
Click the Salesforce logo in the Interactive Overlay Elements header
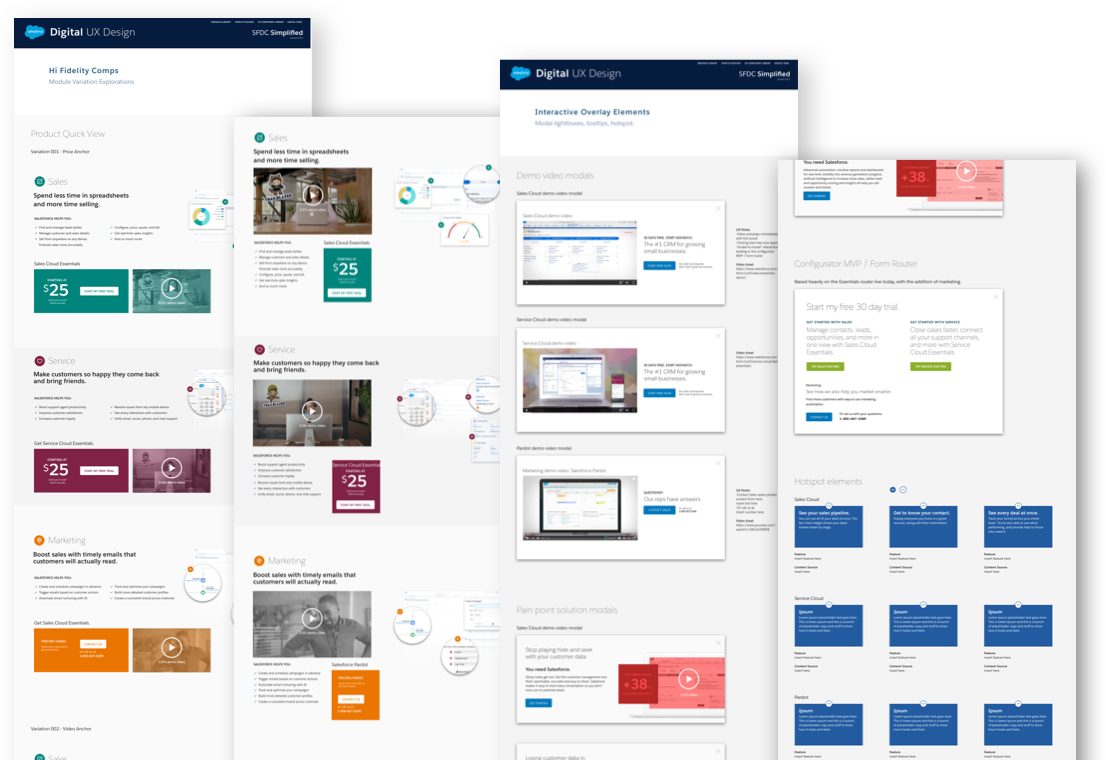point(520,73)
